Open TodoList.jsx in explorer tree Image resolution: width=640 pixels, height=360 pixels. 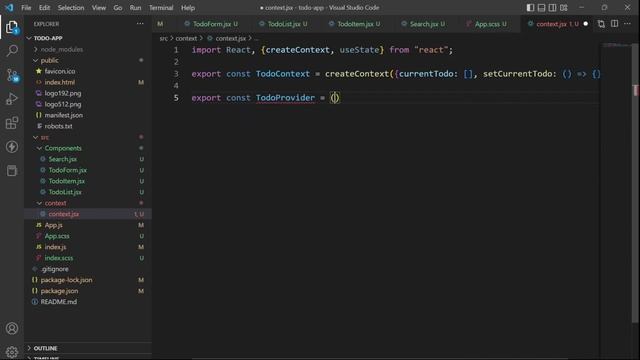65,192
